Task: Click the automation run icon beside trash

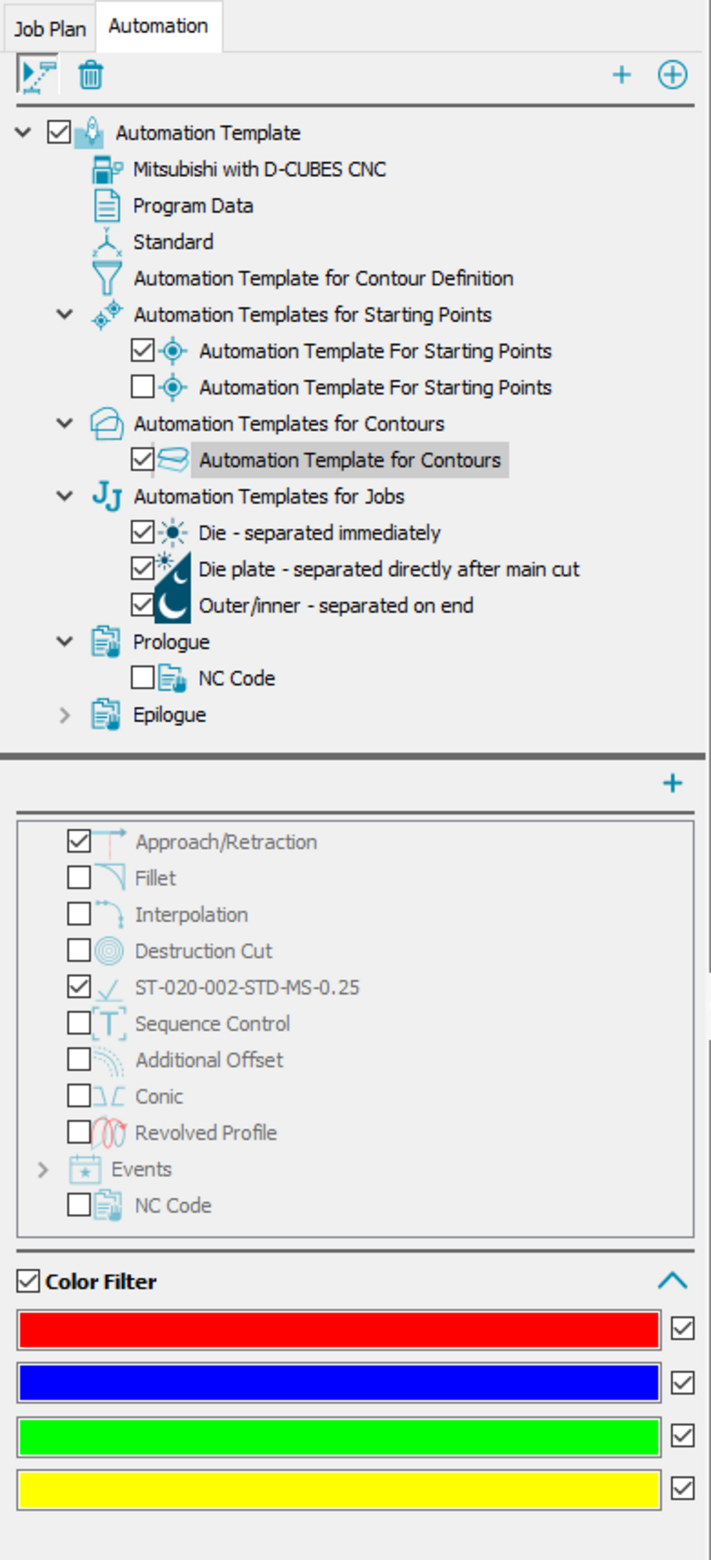Action: tap(39, 75)
